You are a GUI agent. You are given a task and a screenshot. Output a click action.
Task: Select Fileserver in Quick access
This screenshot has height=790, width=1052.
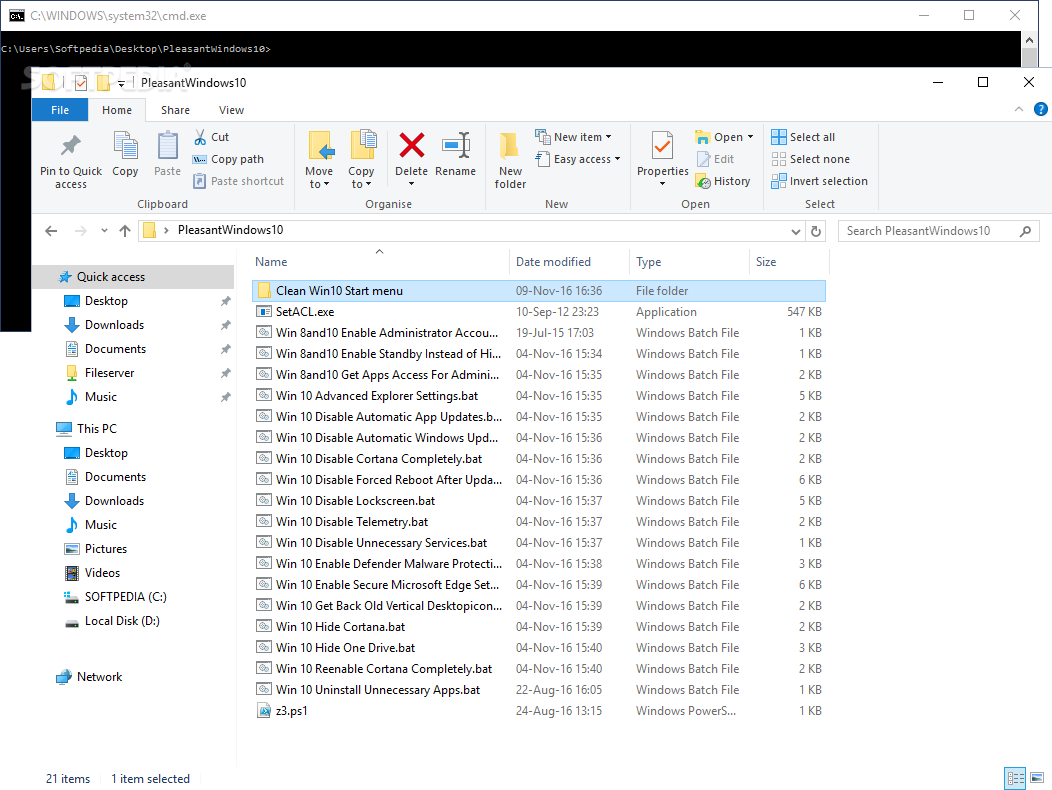click(109, 373)
